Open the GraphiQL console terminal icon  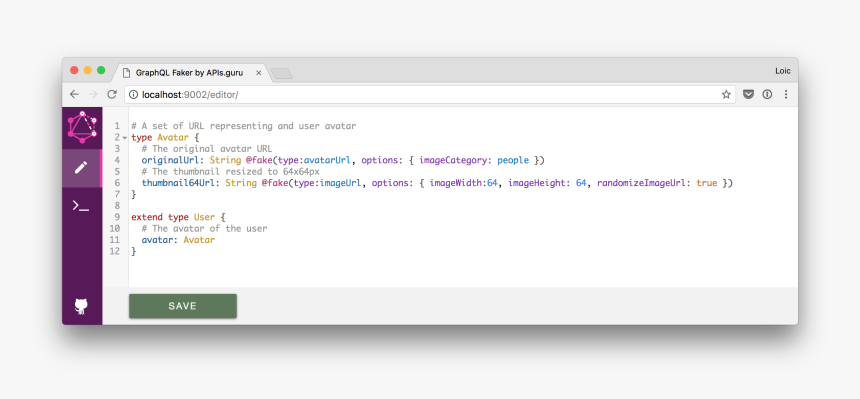81,206
